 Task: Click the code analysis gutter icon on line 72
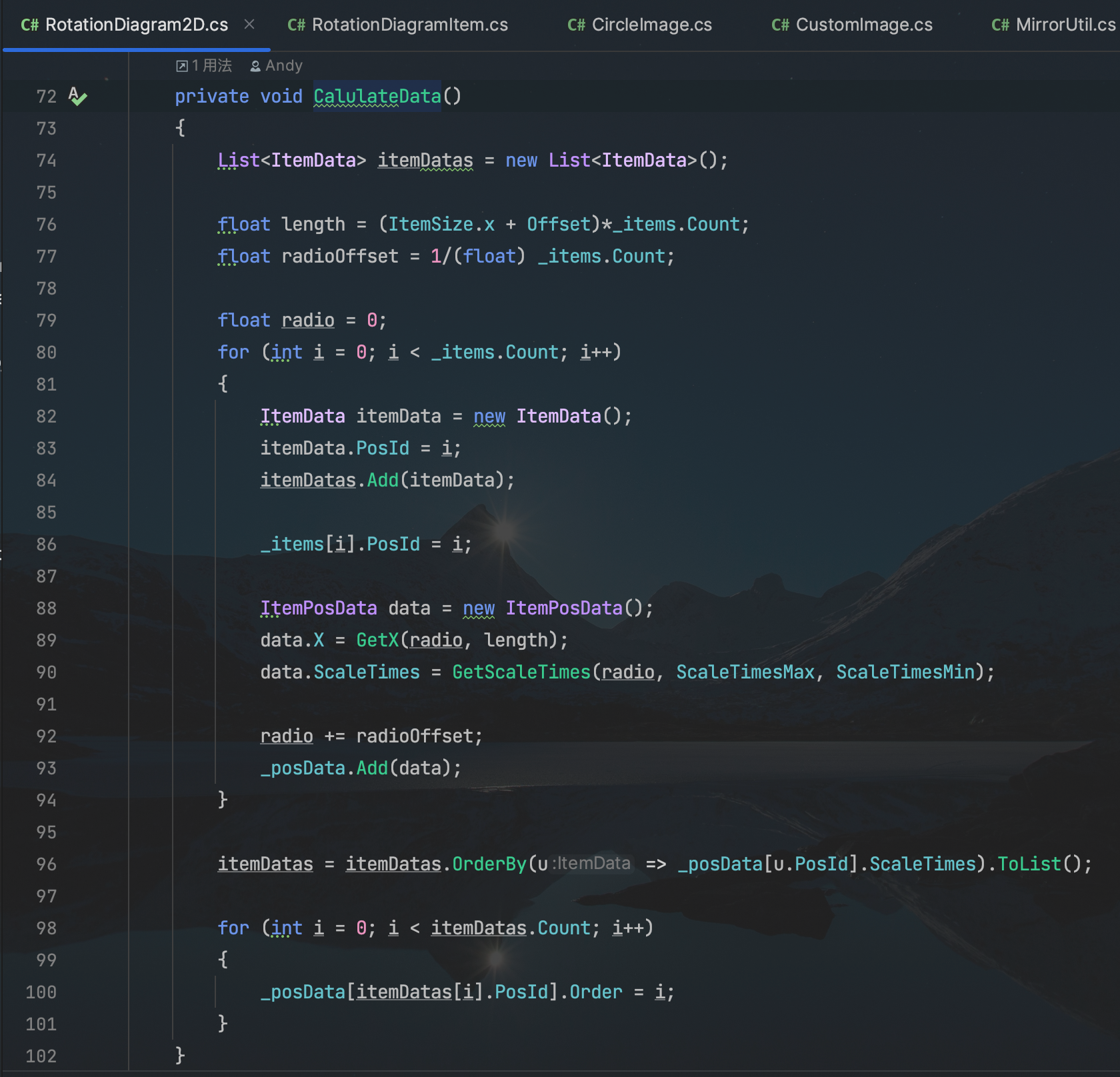tap(77, 97)
